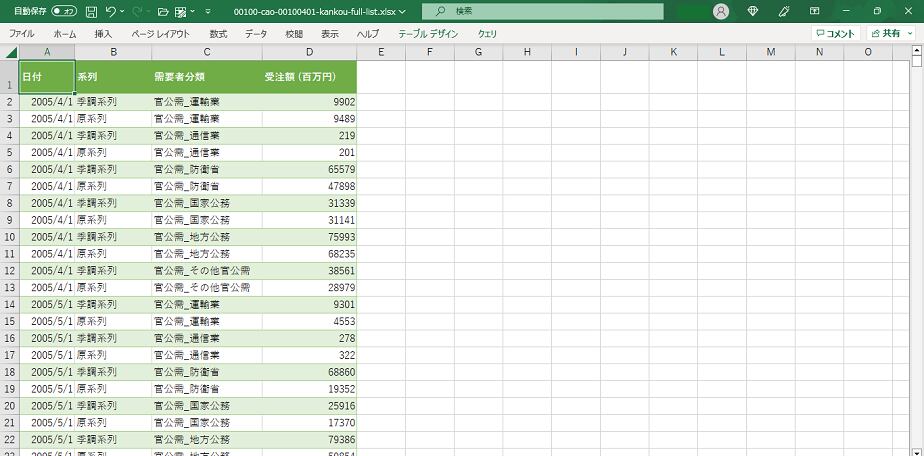Click the Undo arrow icon
Viewport: 924px width, 456px height.
pos(111,11)
